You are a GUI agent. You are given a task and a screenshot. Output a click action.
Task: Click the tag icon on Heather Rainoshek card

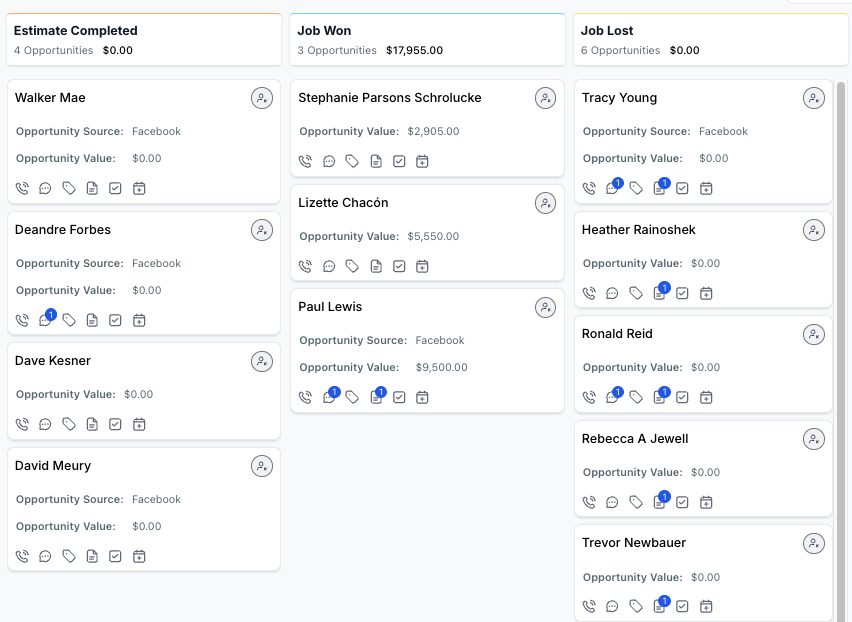pyautogui.click(x=636, y=293)
